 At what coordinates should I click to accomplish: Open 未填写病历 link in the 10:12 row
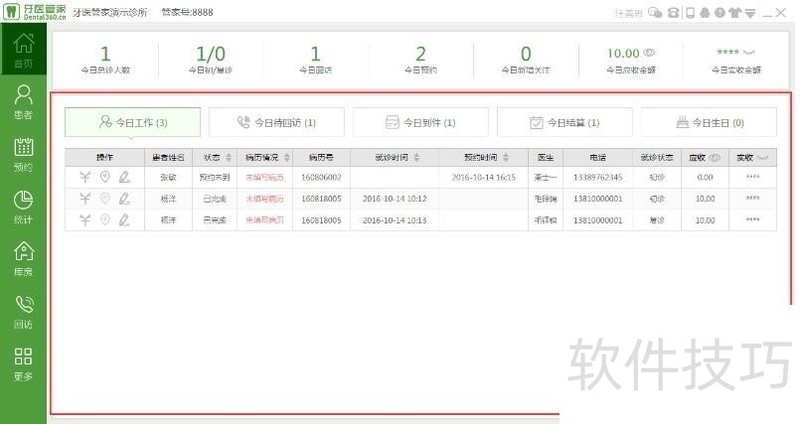pos(265,199)
